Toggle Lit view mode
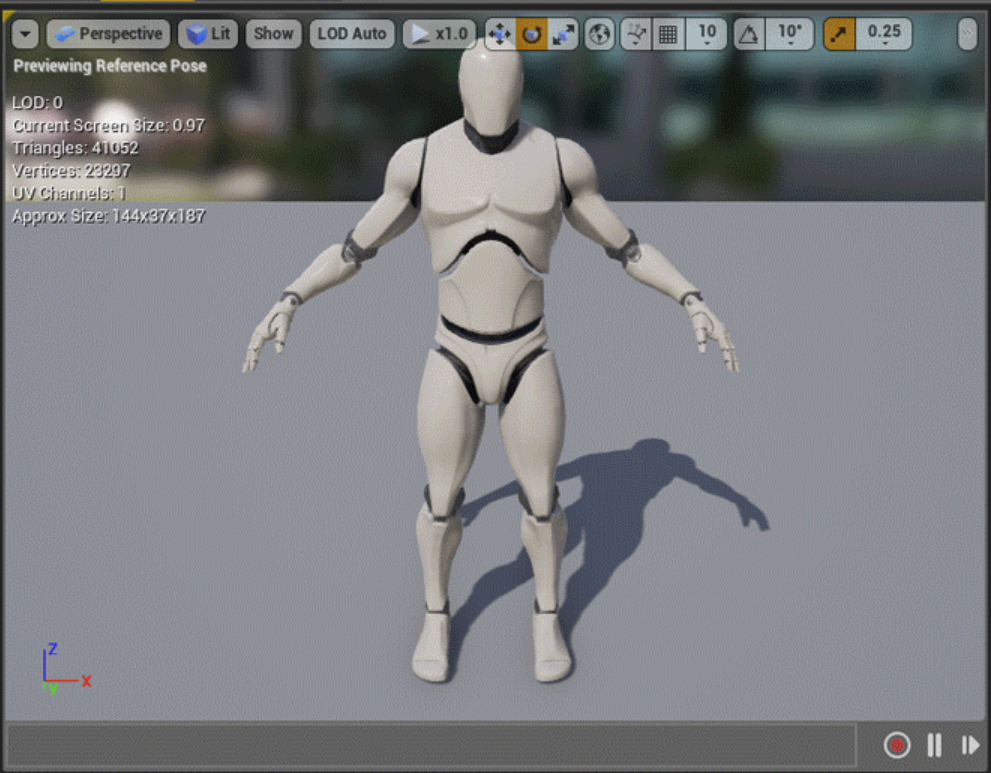 tap(208, 33)
